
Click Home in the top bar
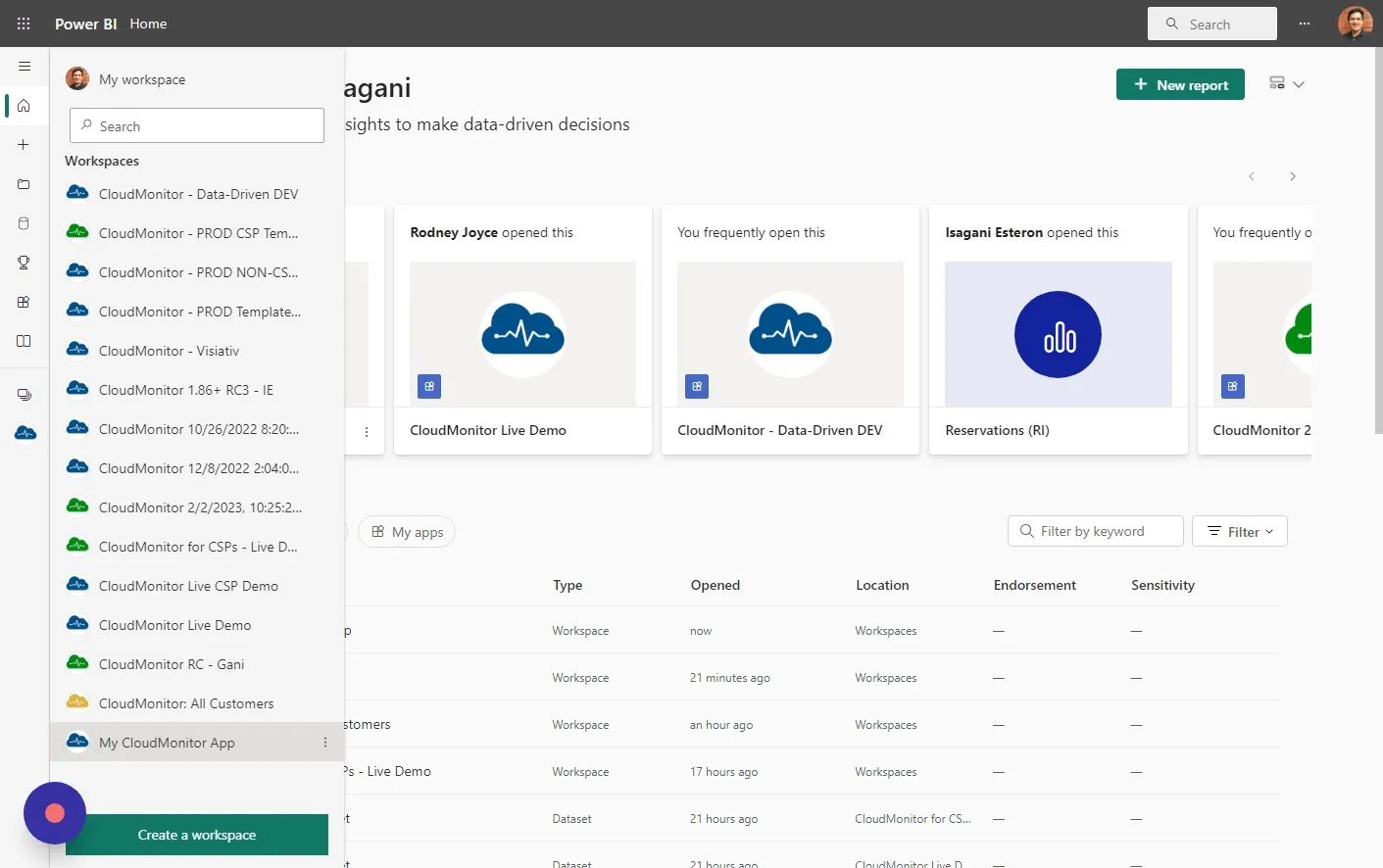148,24
